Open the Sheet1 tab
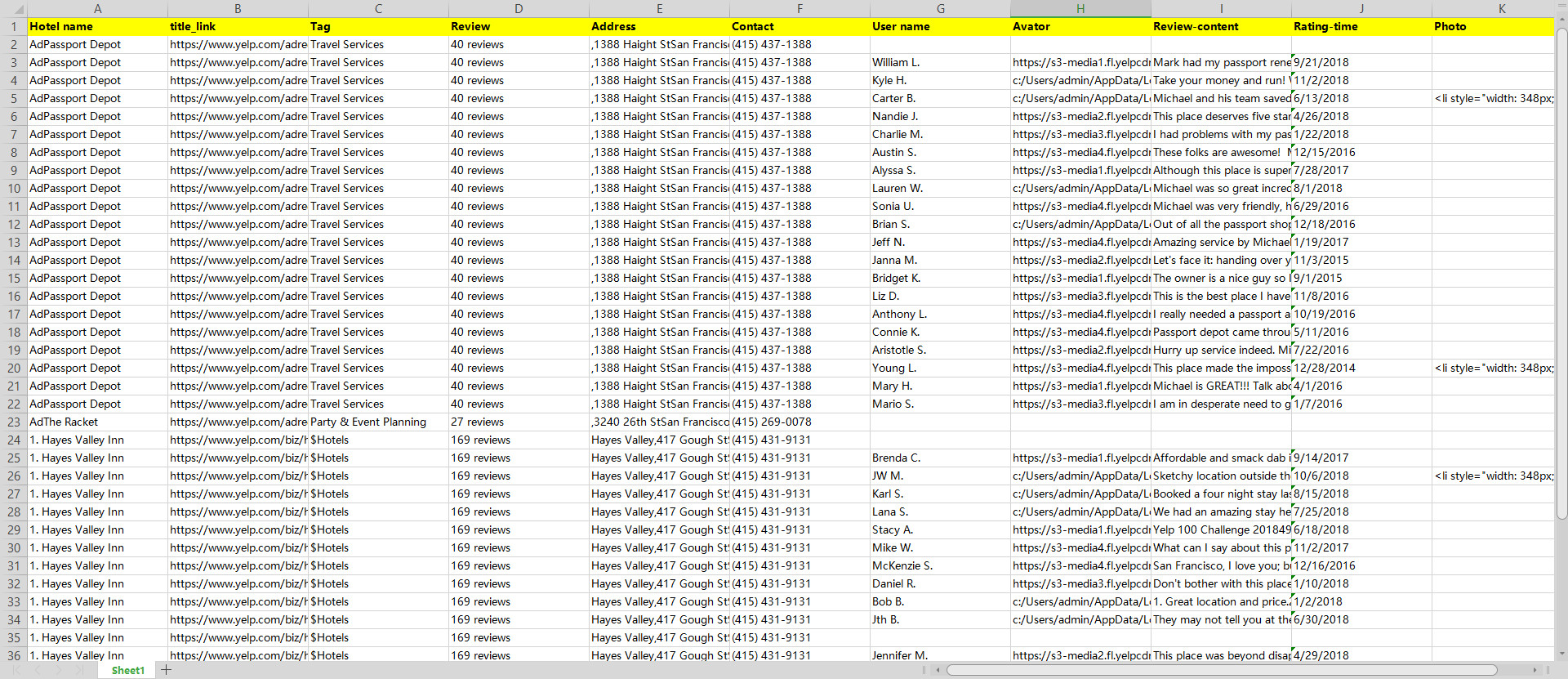Screen dimensions: 1568x679 pyautogui.click(x=127, y=670)
